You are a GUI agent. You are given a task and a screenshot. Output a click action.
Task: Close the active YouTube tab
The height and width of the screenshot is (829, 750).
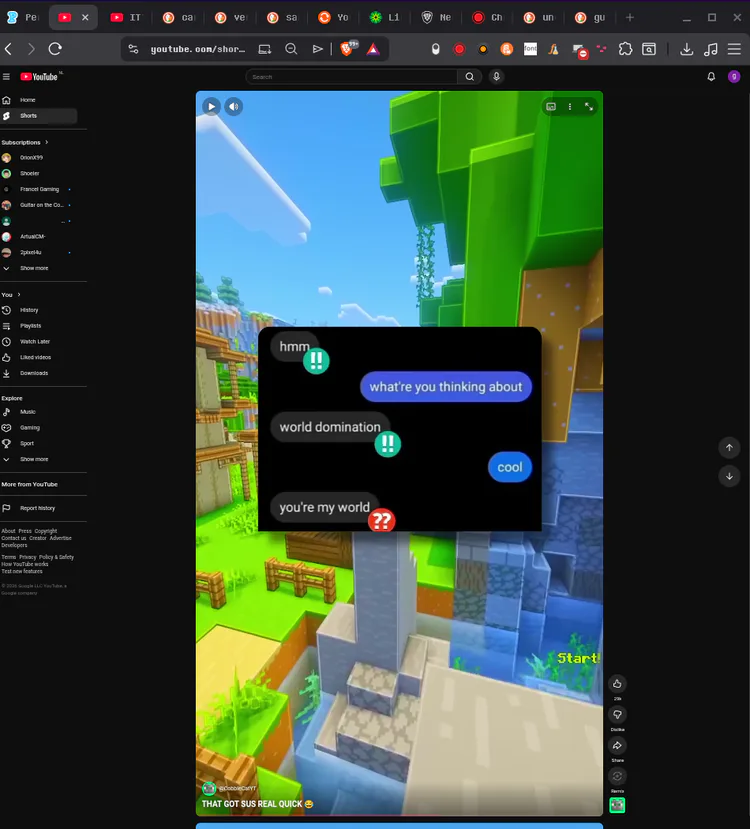click(x=85, y=17)
